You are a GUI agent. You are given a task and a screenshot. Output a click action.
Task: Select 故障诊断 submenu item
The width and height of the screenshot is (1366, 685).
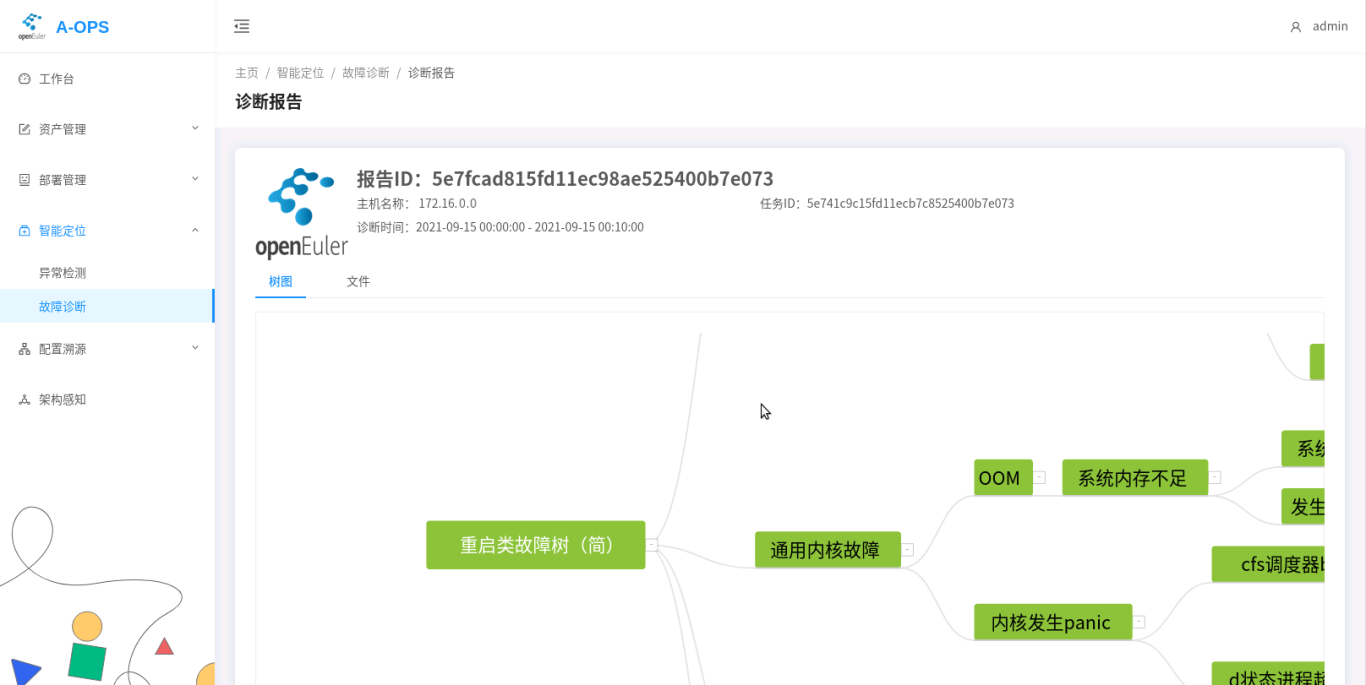pos(62,307)
